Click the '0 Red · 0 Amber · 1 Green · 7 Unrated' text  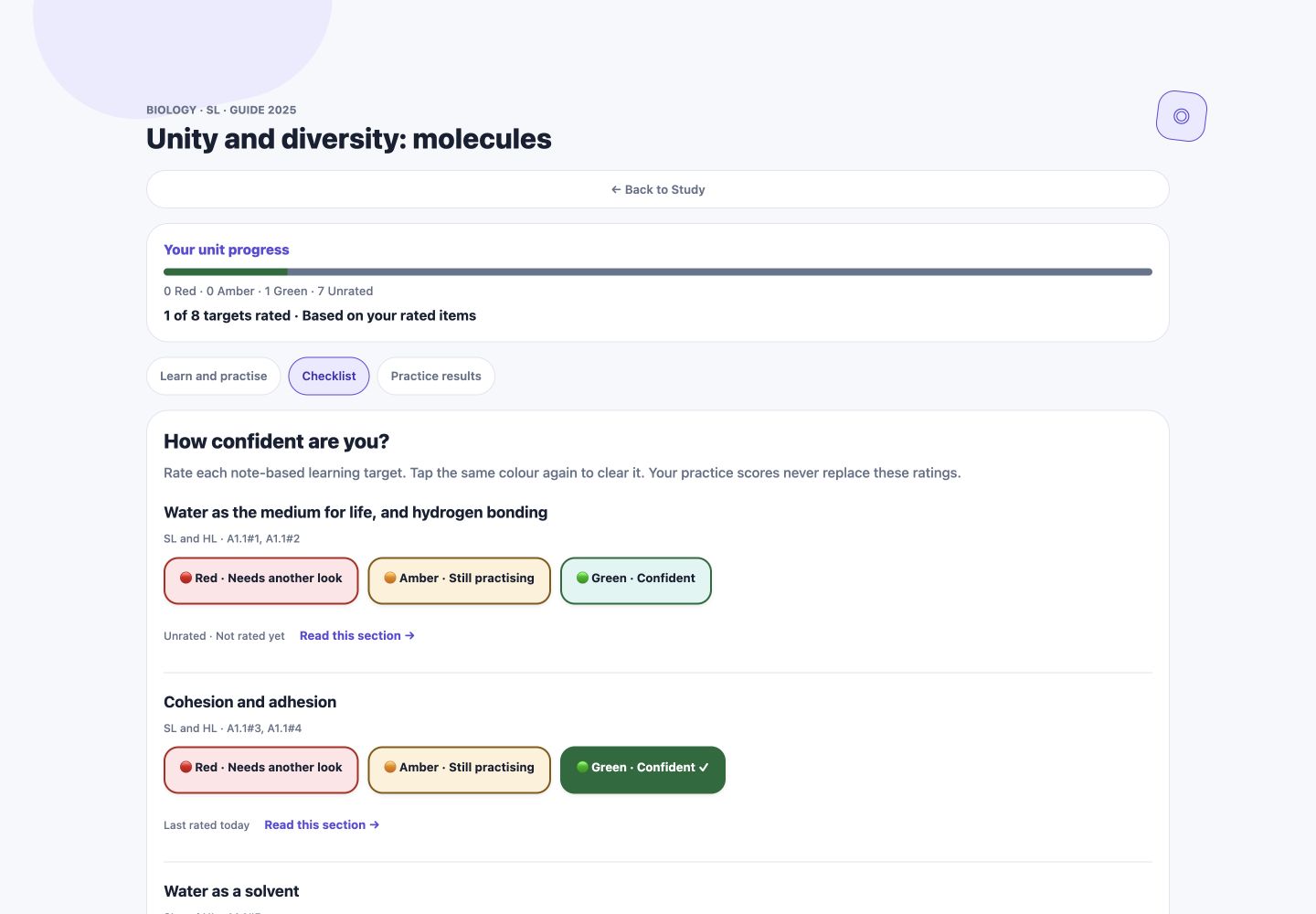(x=269, y=291)
